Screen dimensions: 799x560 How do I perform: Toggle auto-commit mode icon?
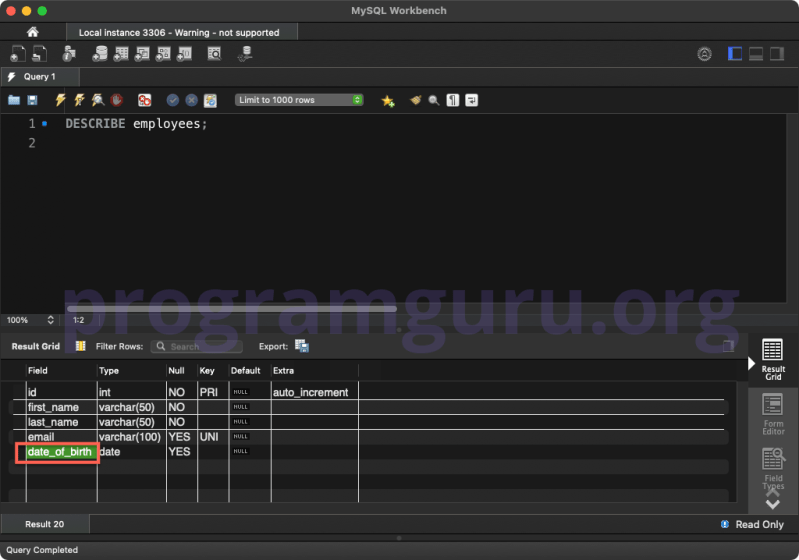coord(210,100)
